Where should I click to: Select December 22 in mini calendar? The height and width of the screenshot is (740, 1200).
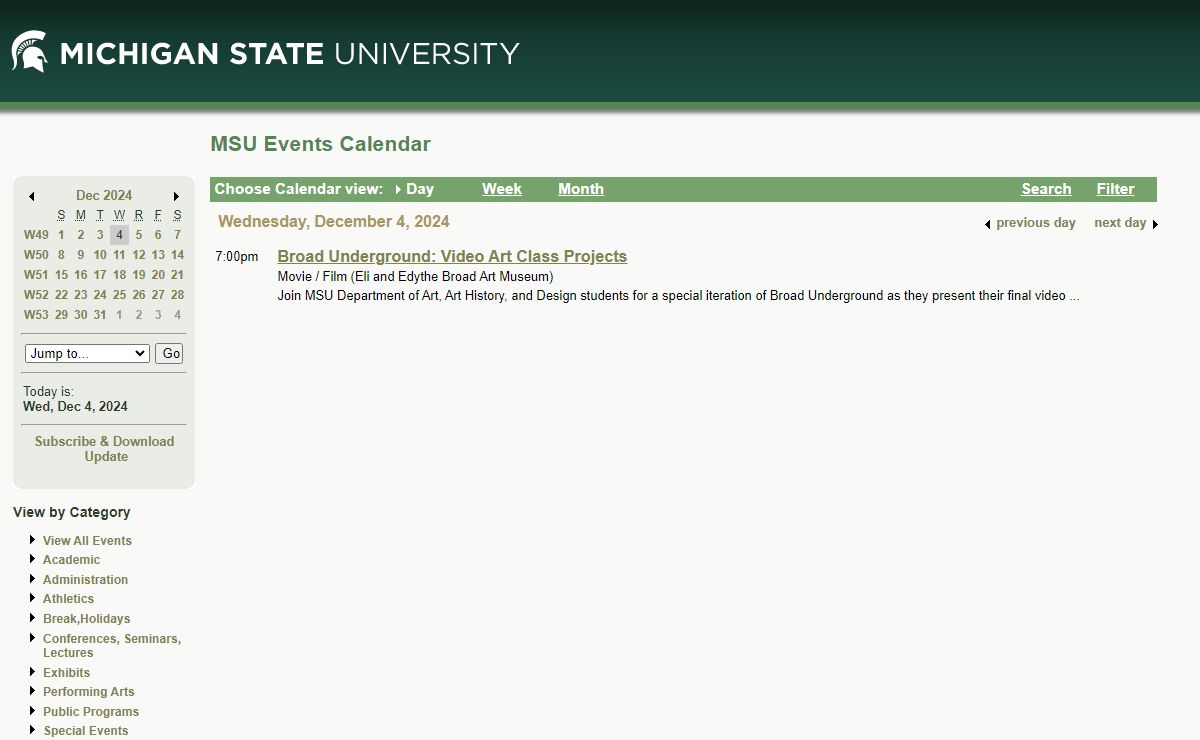click(x=61, y=295)
